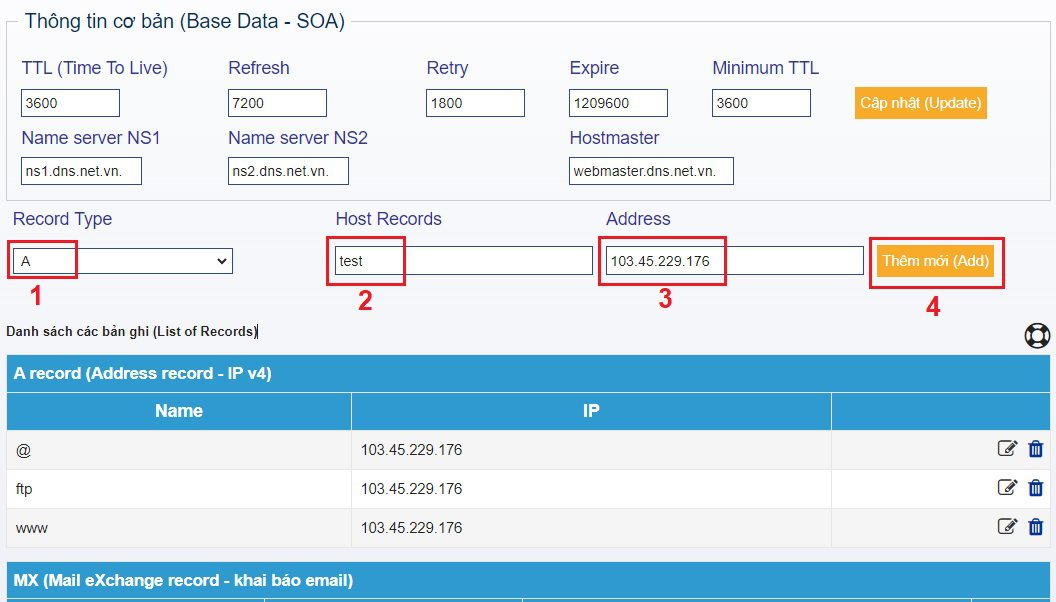Viewport: 1056px width, 602px height.
Task: Focus the Host Records input containing test
Action: click(x=464, y=261)
